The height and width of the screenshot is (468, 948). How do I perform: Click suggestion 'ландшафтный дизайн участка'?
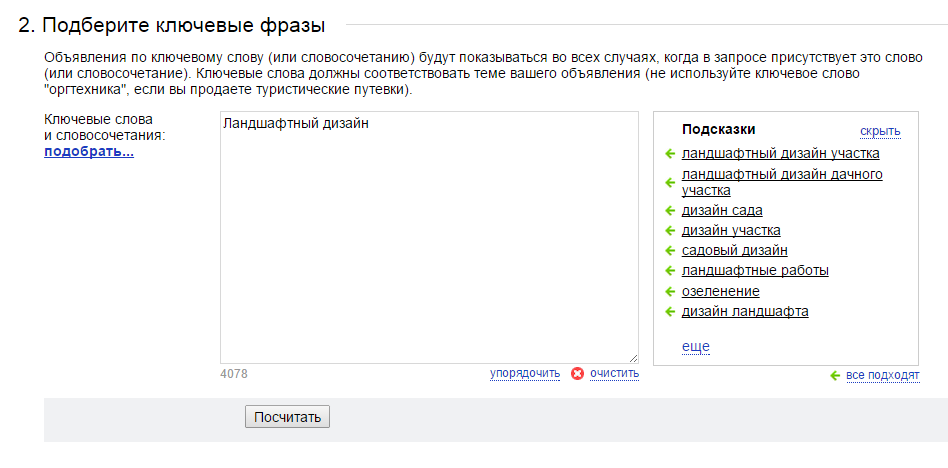pyautogui.click(x=781, y=154)
